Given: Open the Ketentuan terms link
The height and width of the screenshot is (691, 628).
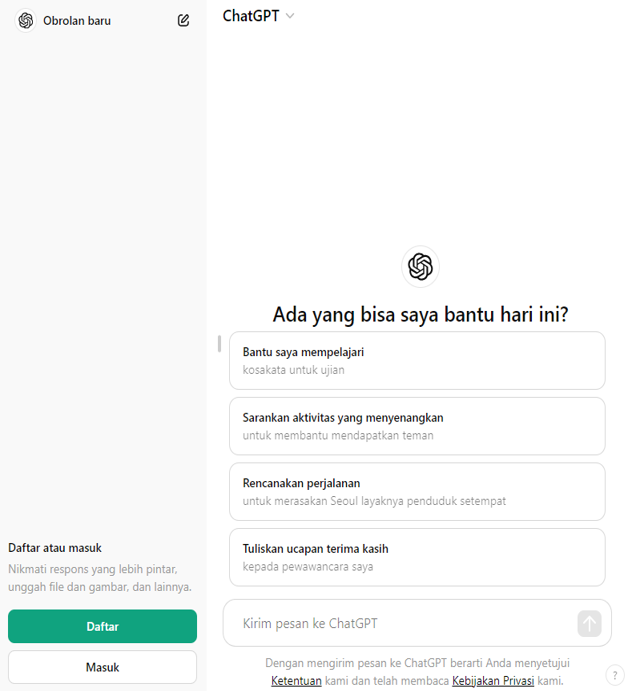Looking at the screenshot, I should (x=296, y=681).
